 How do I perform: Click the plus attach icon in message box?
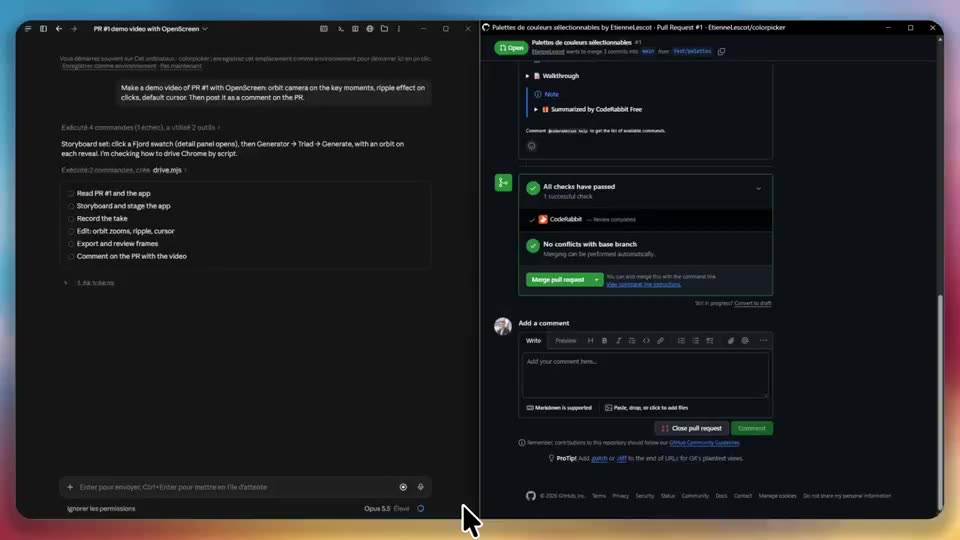[x=70, y=487]
